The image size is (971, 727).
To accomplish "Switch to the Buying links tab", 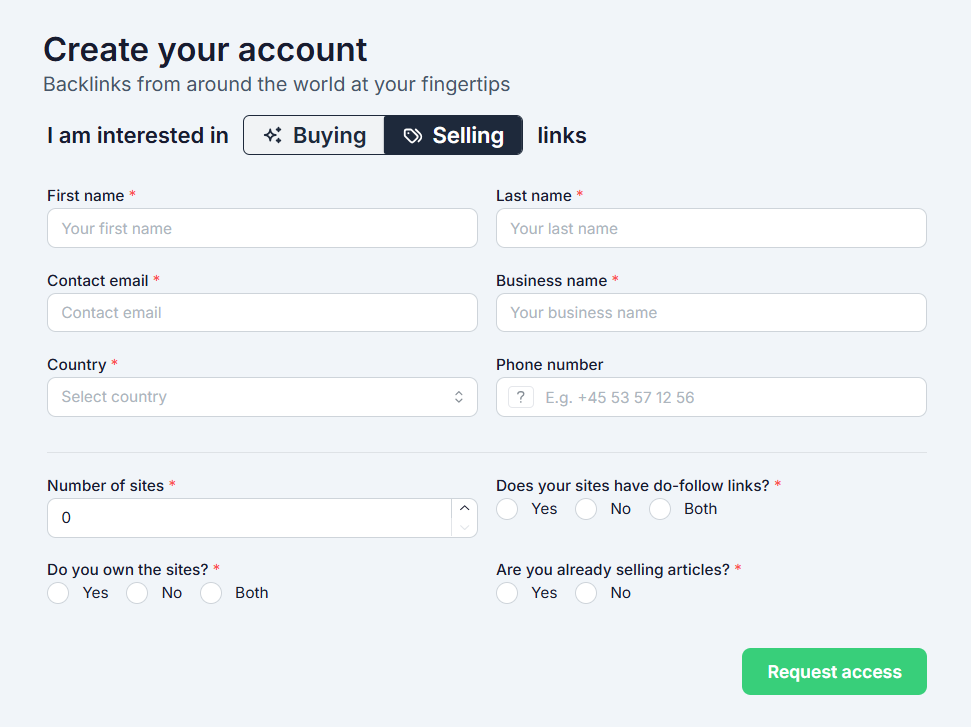I will pos(314,135).
